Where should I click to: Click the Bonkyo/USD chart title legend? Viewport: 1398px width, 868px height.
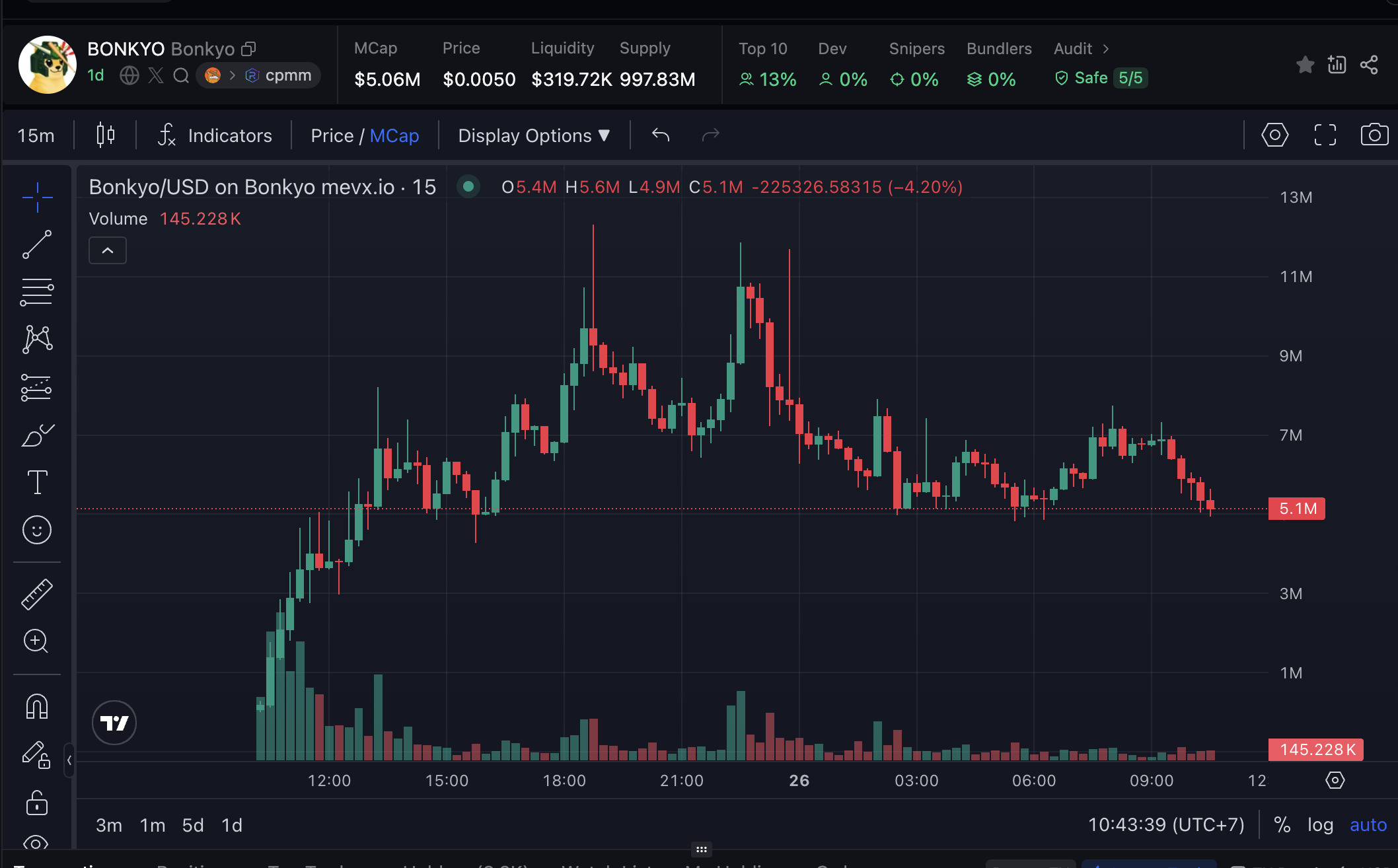click(x=262, y=187)
